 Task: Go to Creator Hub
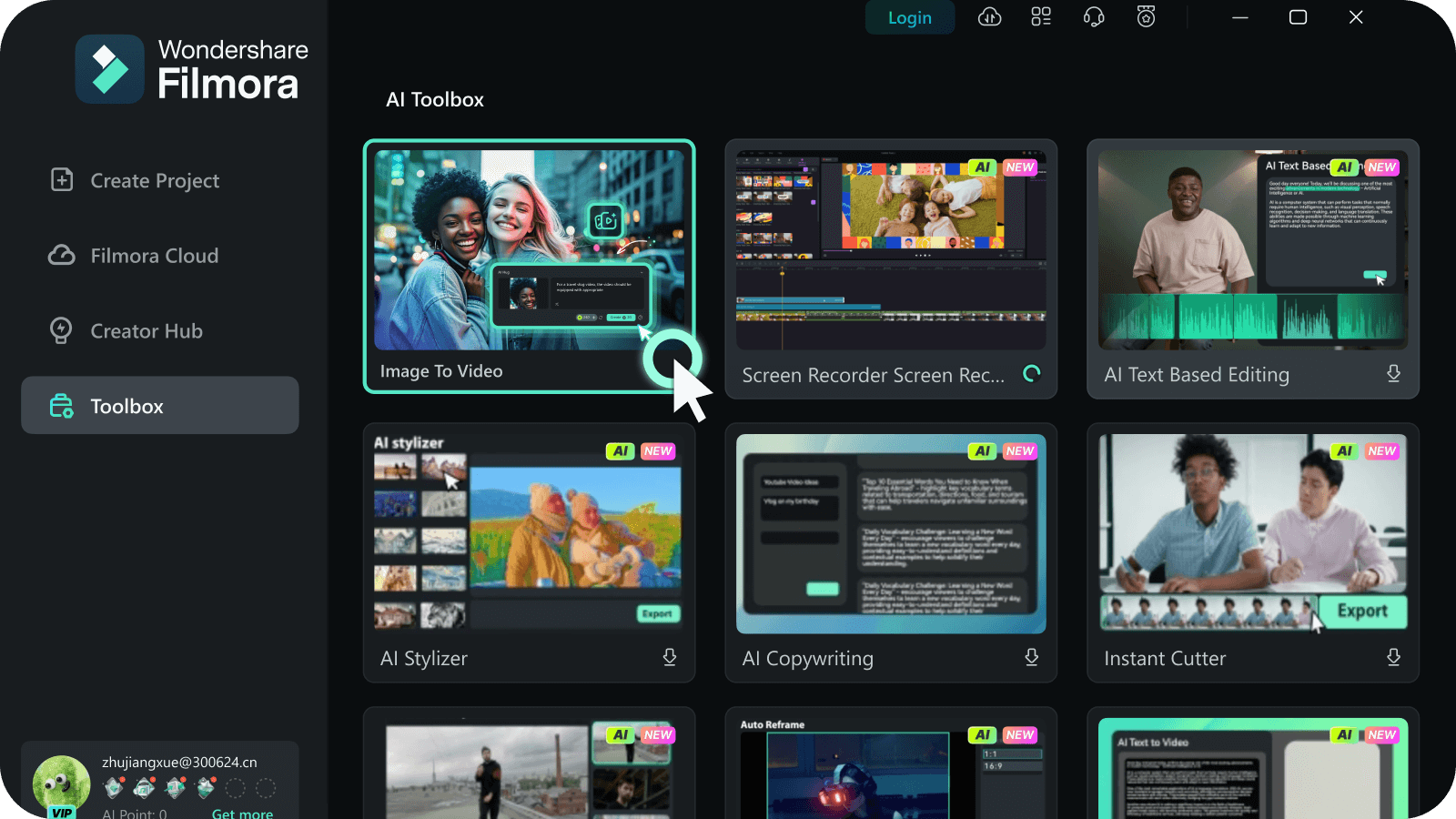pos(160,331)
